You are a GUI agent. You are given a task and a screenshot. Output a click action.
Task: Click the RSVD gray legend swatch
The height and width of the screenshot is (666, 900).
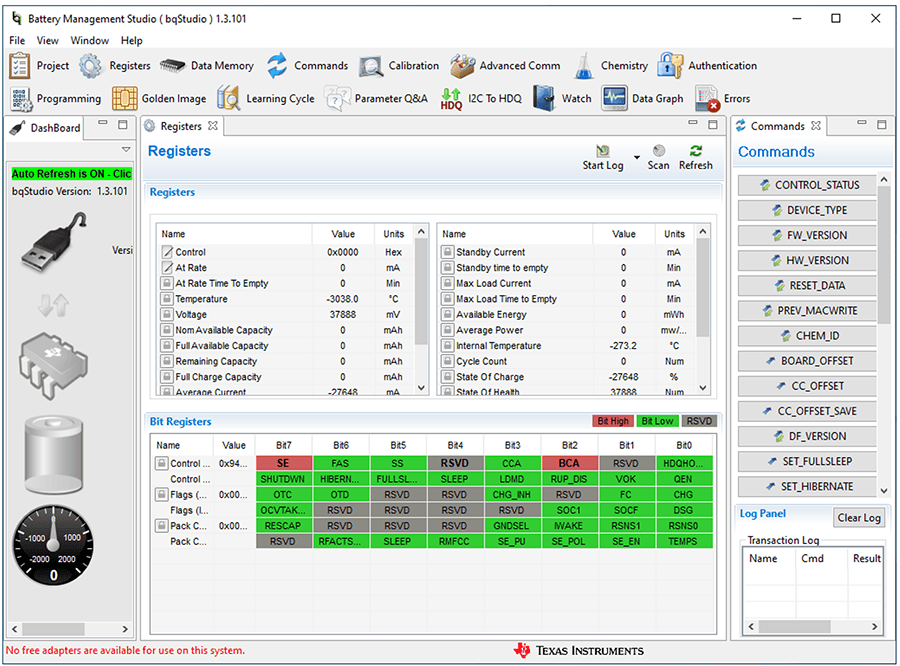699,421
